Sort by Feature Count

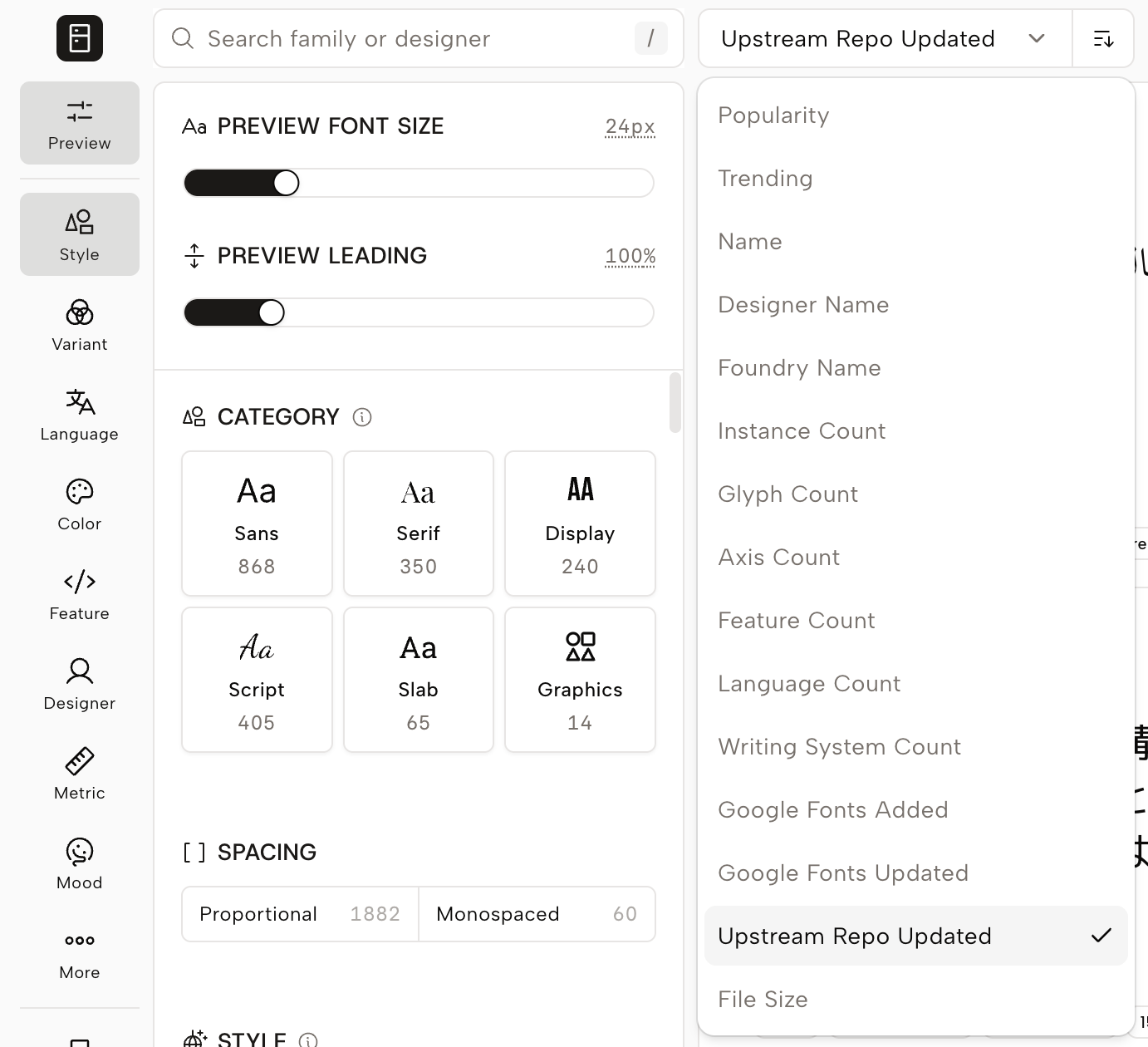click(x=915, y=621)
